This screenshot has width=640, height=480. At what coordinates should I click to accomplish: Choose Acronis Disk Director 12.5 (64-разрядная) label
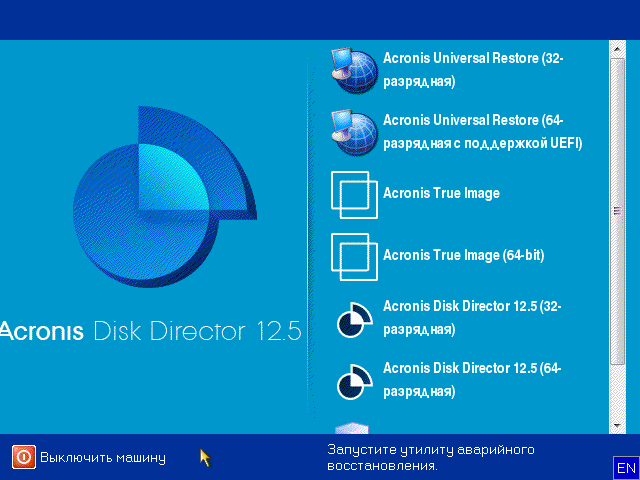point(473,380)
